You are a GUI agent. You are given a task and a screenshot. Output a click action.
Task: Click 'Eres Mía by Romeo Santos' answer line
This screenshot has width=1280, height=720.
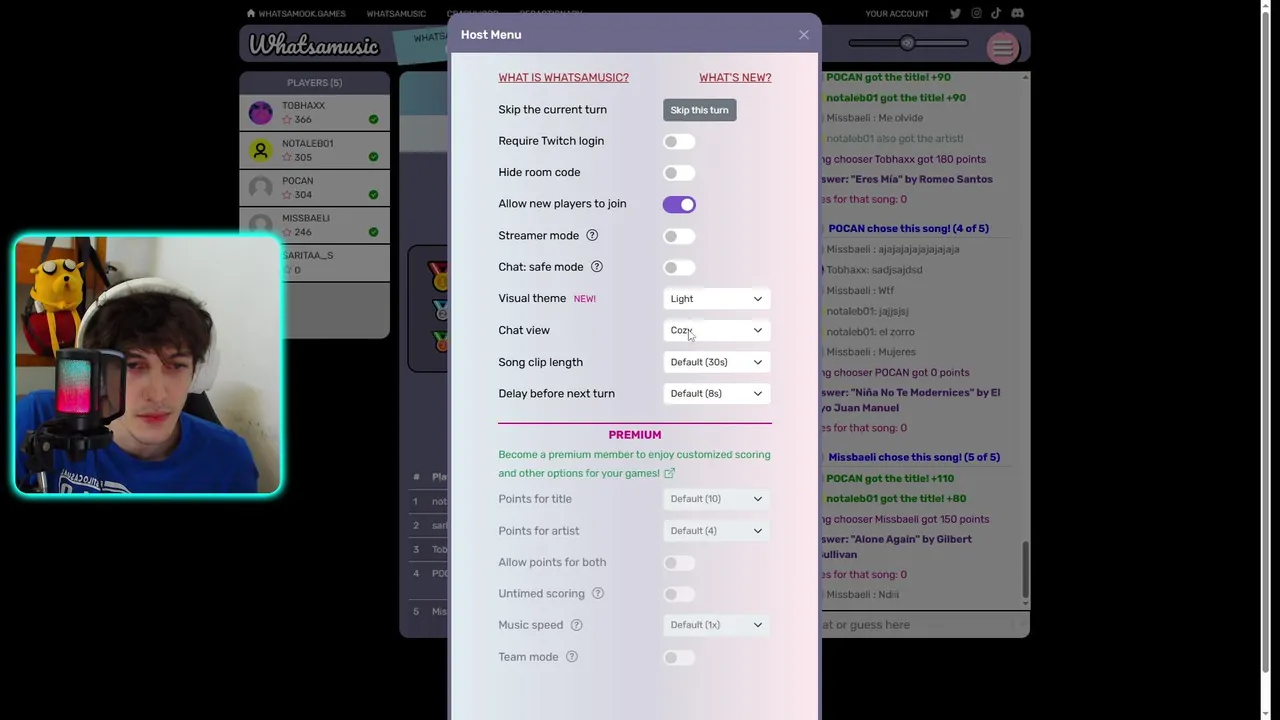[908, 180]
